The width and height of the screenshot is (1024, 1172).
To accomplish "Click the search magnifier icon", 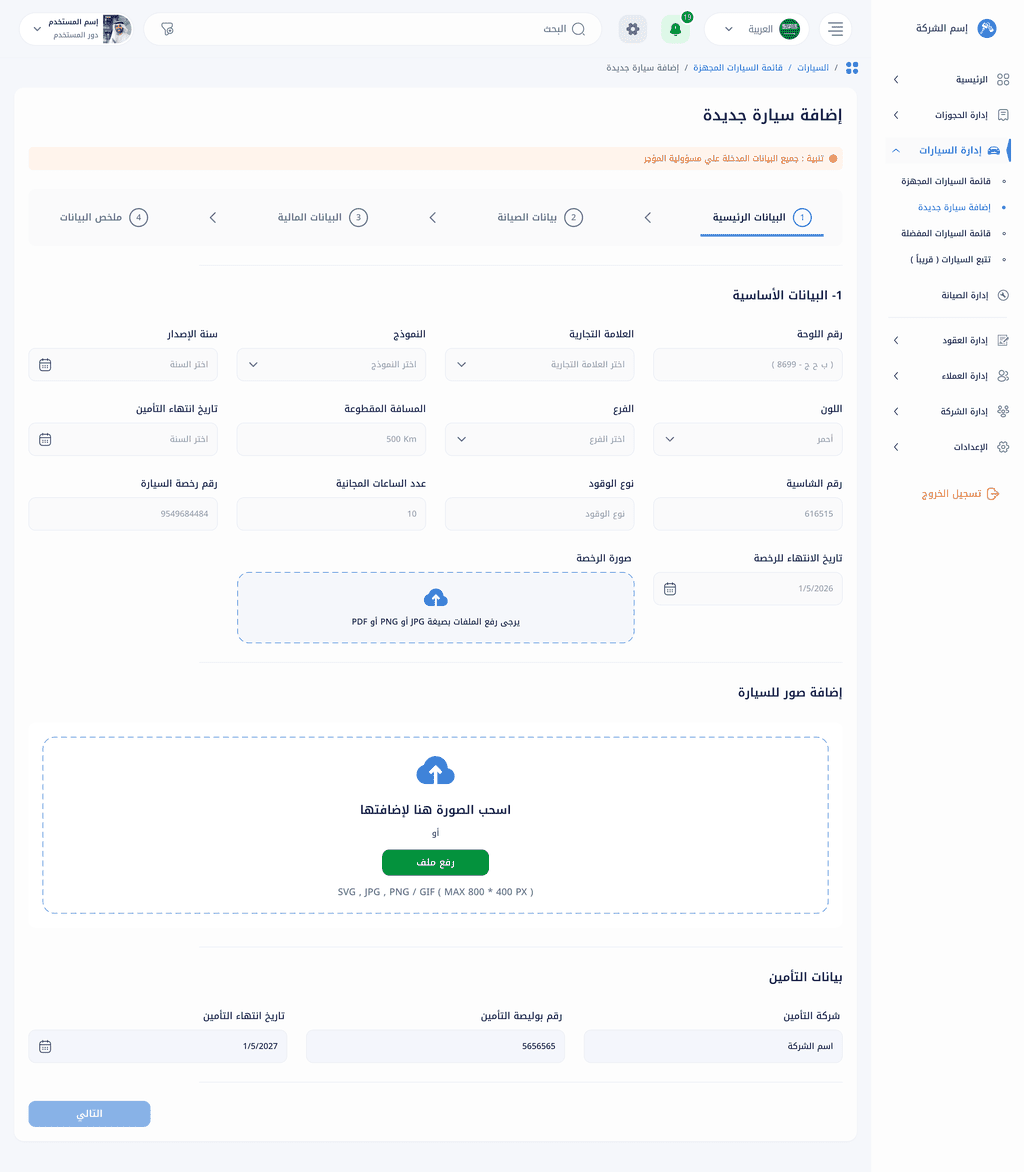I will pyautogui.click(x=579, y=29).
